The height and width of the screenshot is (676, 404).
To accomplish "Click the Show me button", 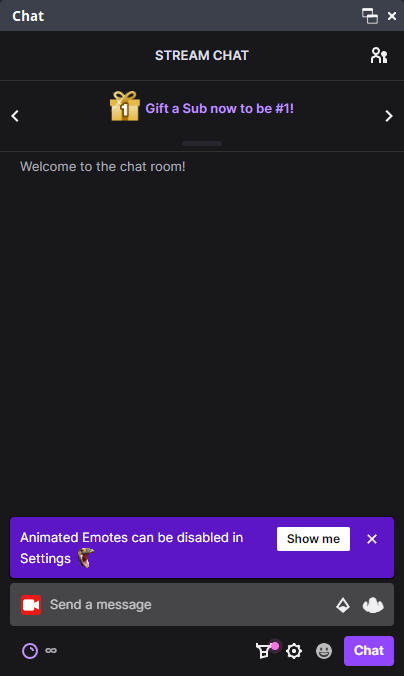I will (x=313, y=539).
